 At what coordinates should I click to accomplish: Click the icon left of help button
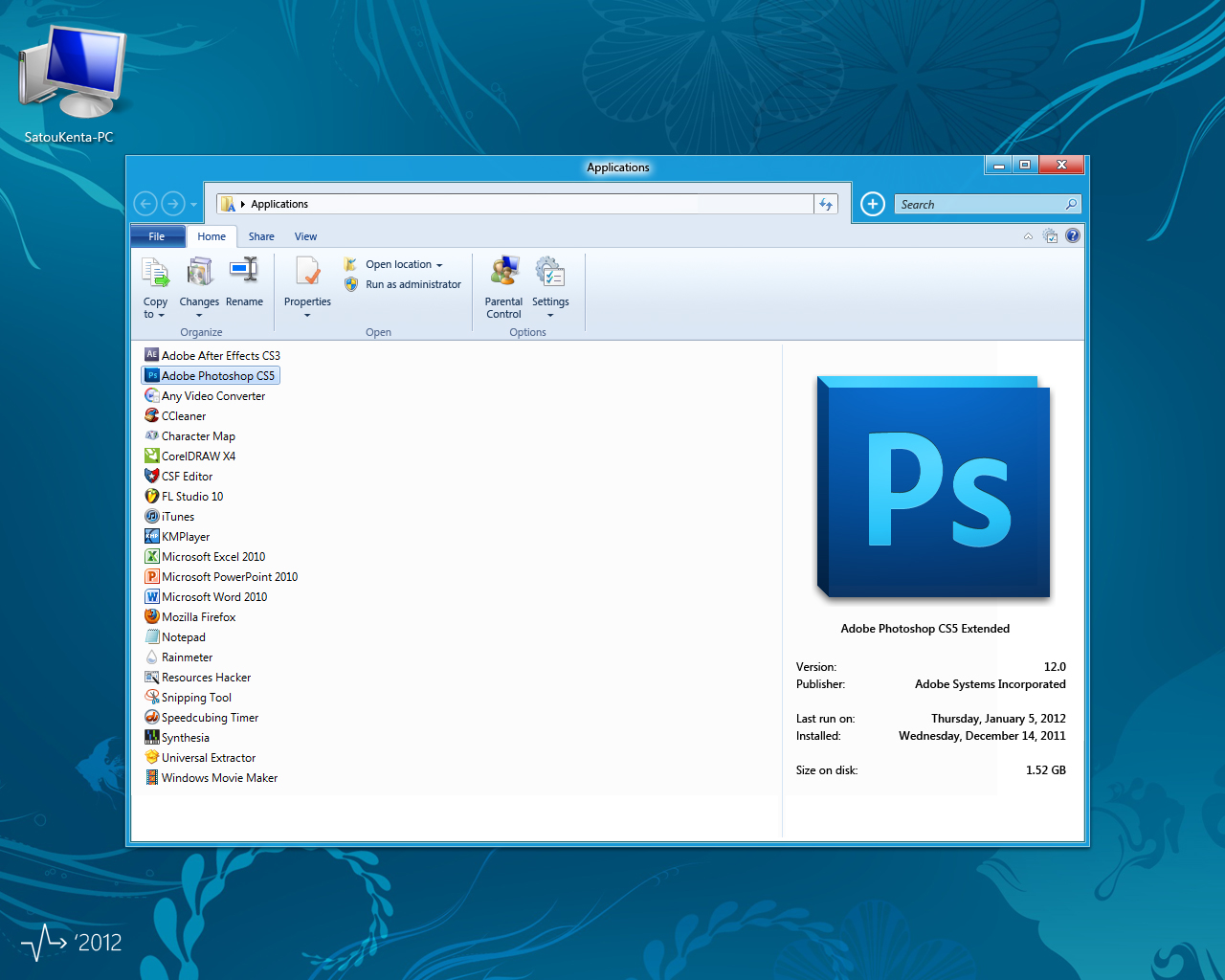coord(1050,235)
